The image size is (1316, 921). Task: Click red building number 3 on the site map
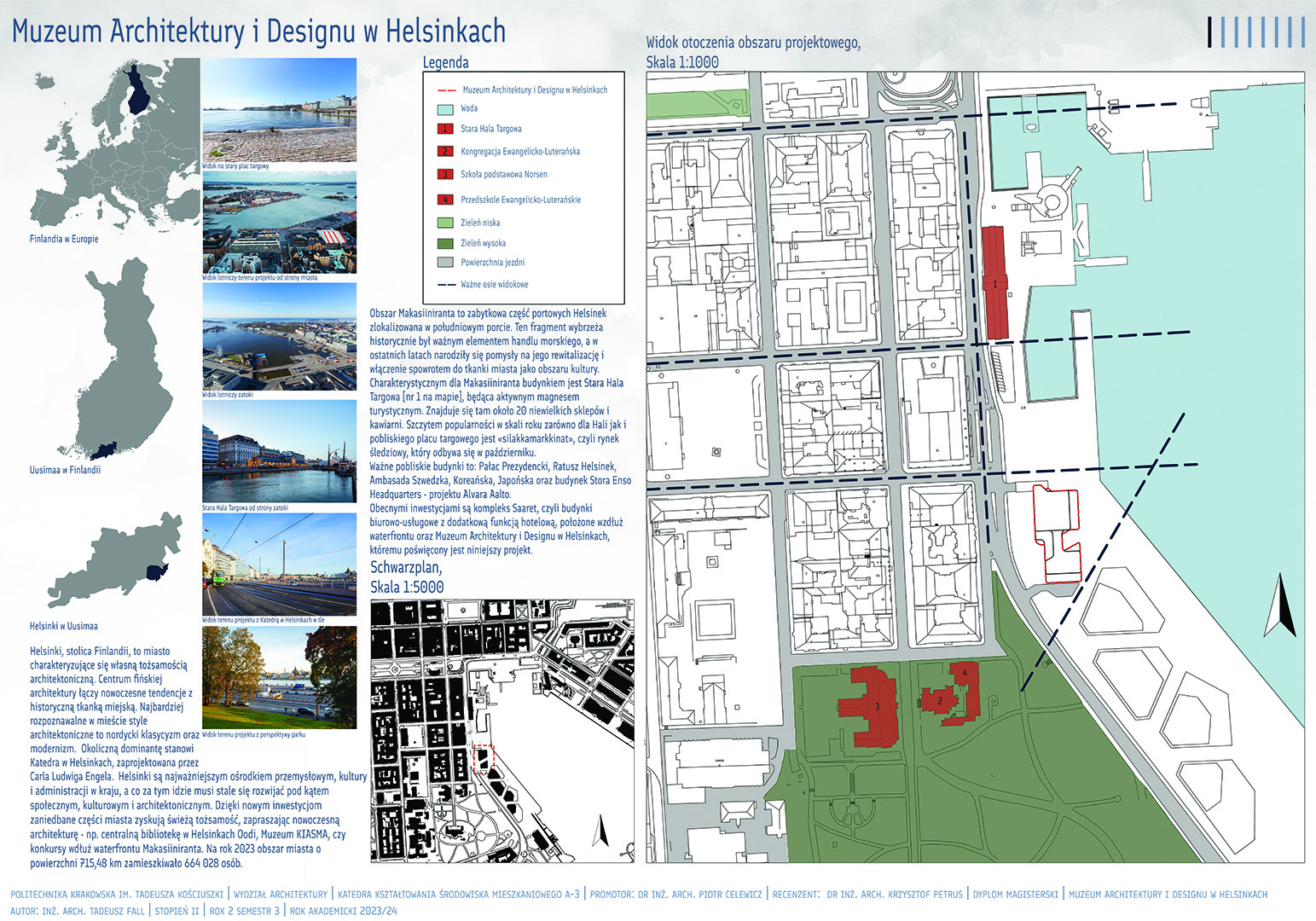coord(872,707)
